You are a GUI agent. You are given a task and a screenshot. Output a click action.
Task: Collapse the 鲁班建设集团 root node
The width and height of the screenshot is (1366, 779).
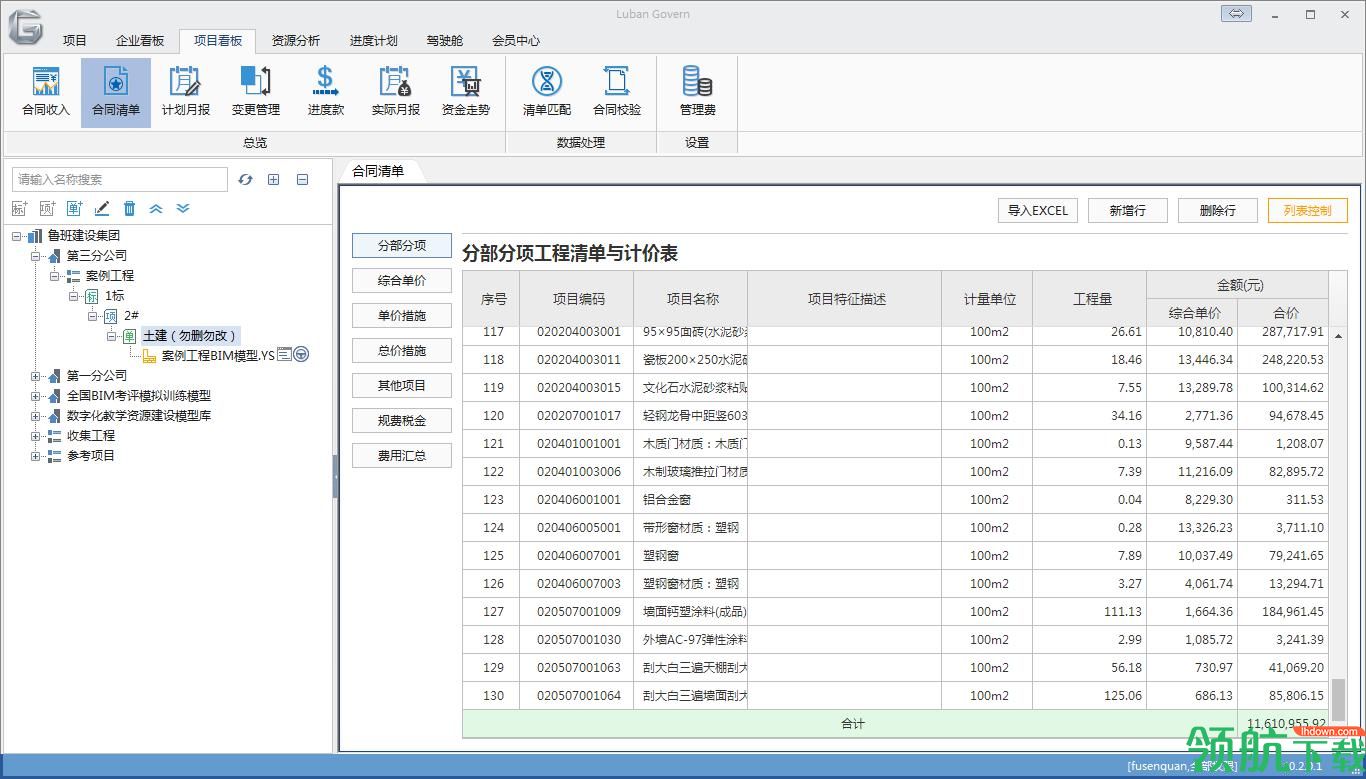17,236
